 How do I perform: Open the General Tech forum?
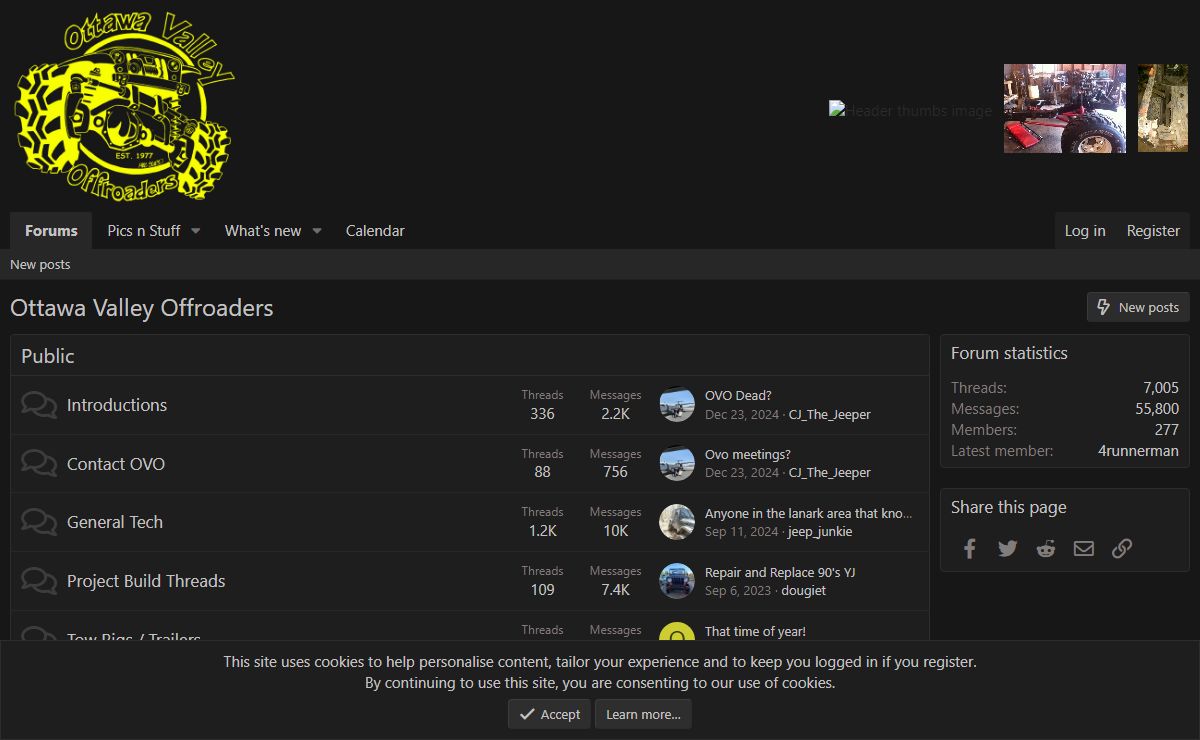[115, 522]
